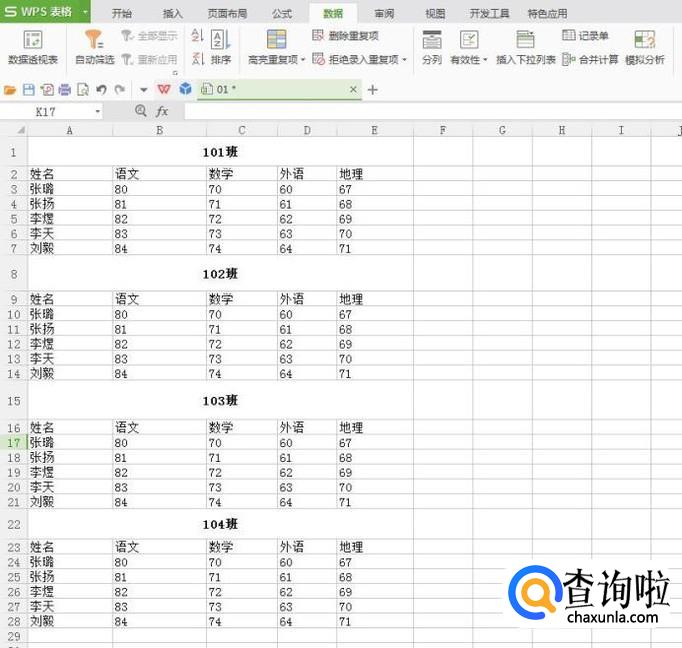The image size is (682, 648).
Task: Open the Validation (有效性) dropdown
Action: point(468,60)
